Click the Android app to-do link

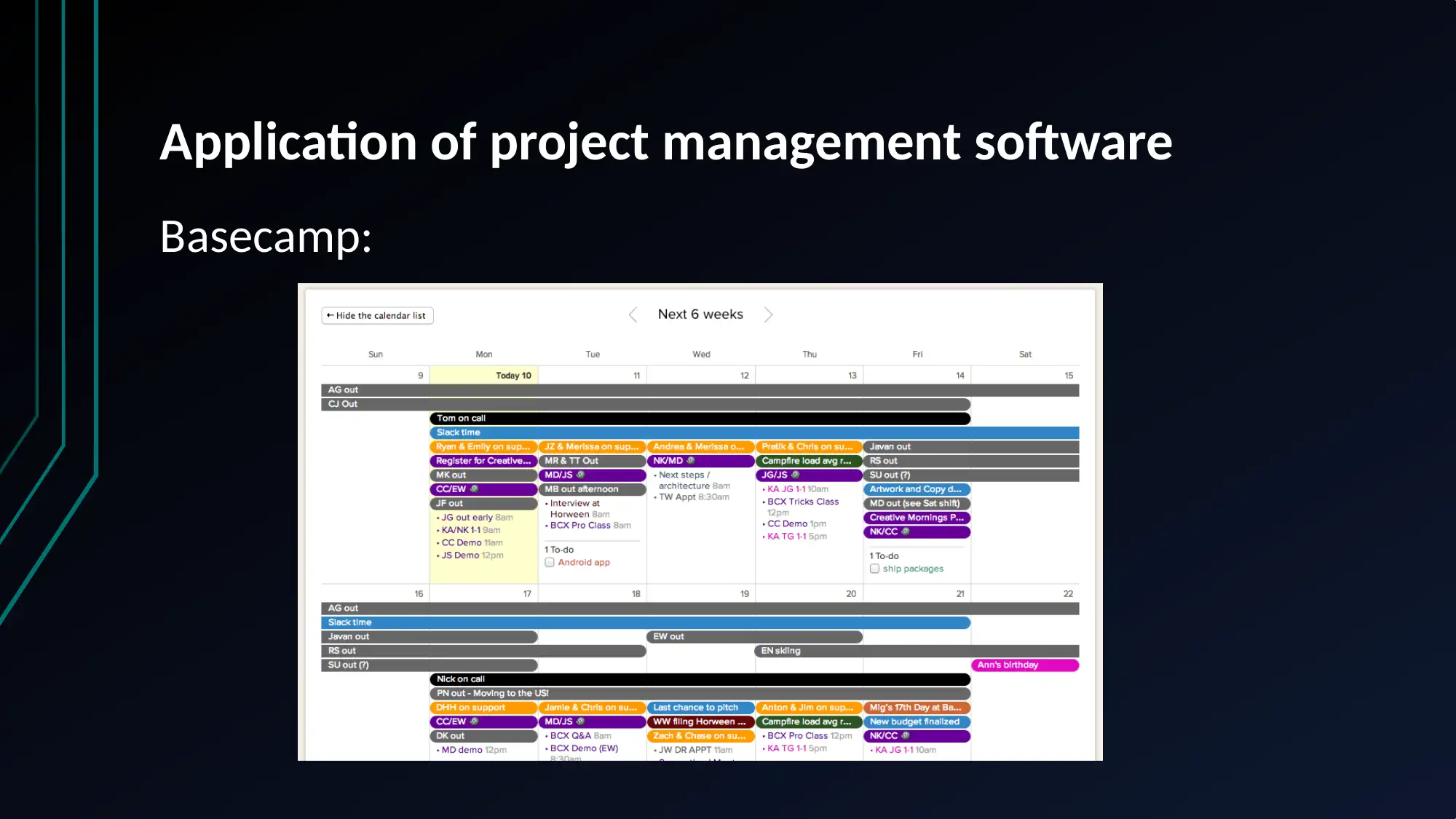(584, 562)
